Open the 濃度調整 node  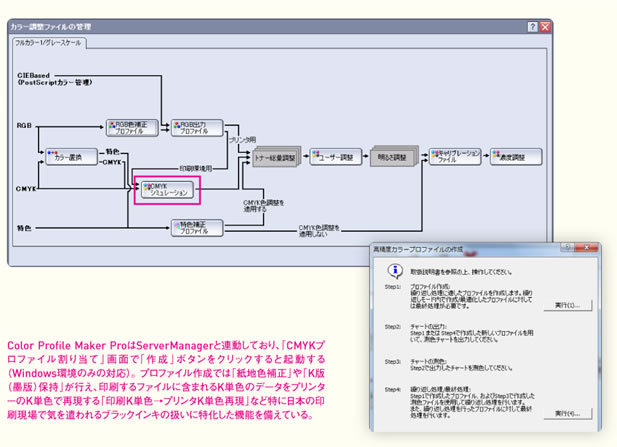point(516,157)
